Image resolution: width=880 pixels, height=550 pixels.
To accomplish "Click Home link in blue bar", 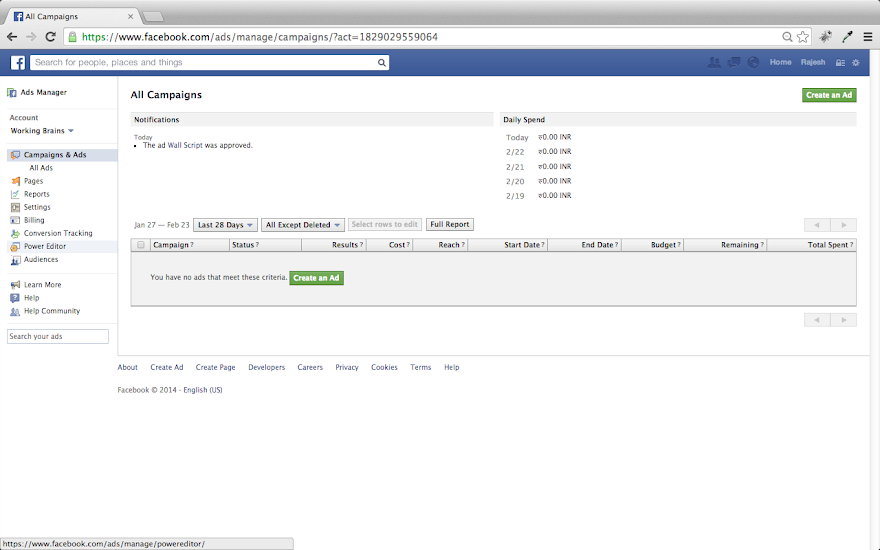I will (781, 62).
